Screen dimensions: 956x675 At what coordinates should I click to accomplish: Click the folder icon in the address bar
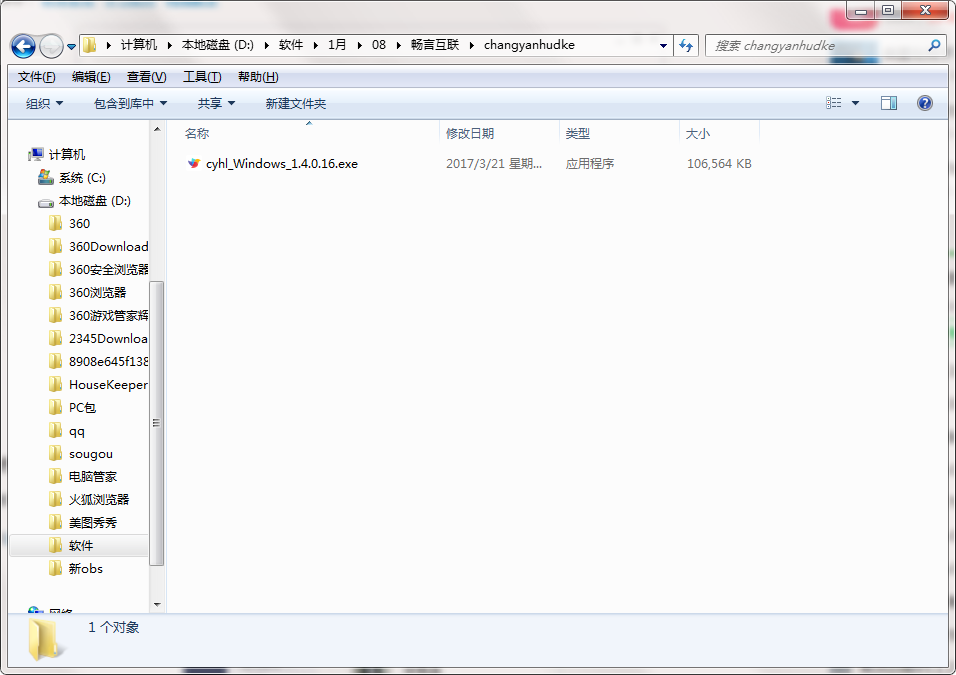coord(89,44)
